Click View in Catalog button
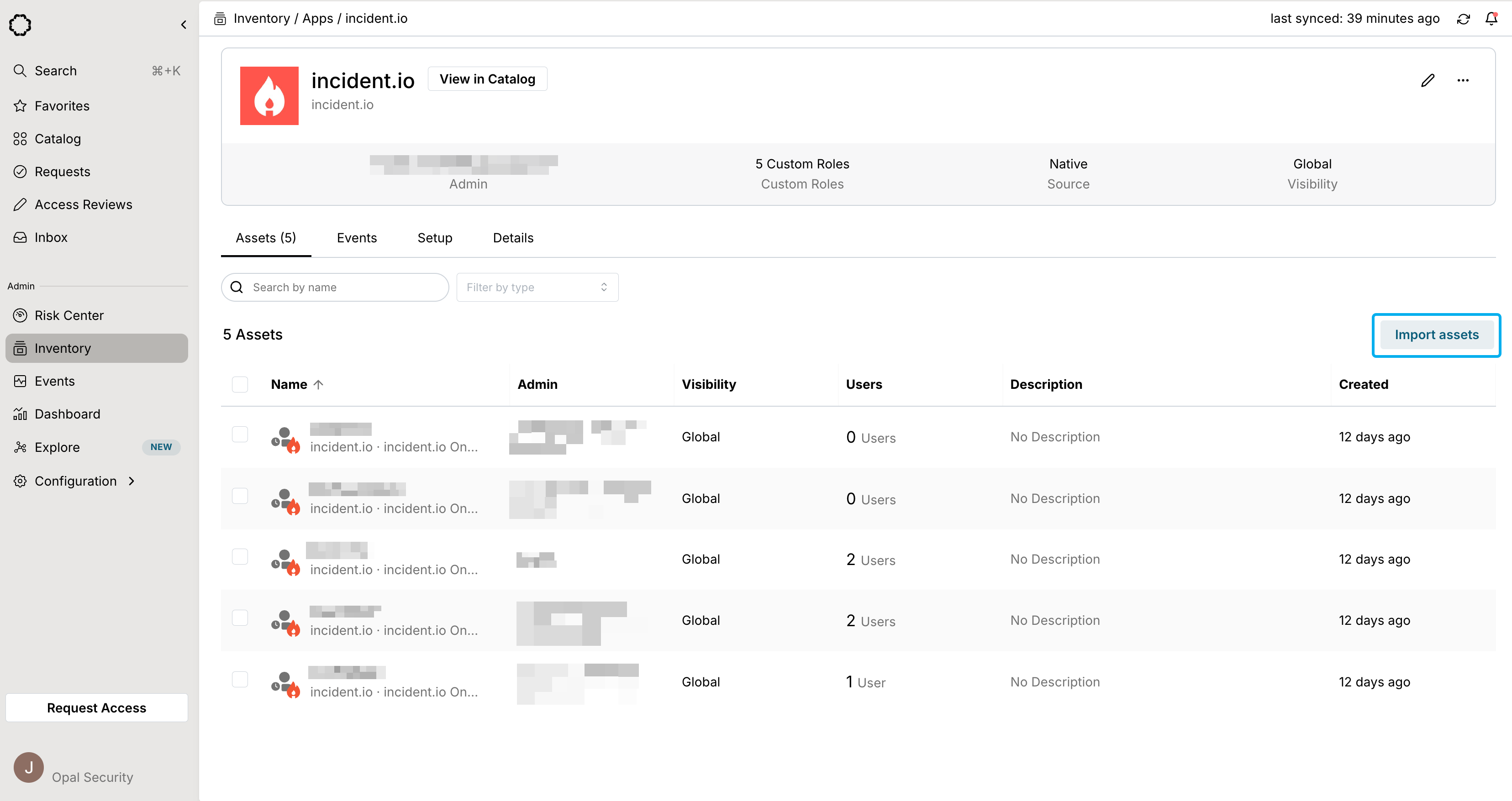The height and width of the screenshot is (801, 1512). 487,79
